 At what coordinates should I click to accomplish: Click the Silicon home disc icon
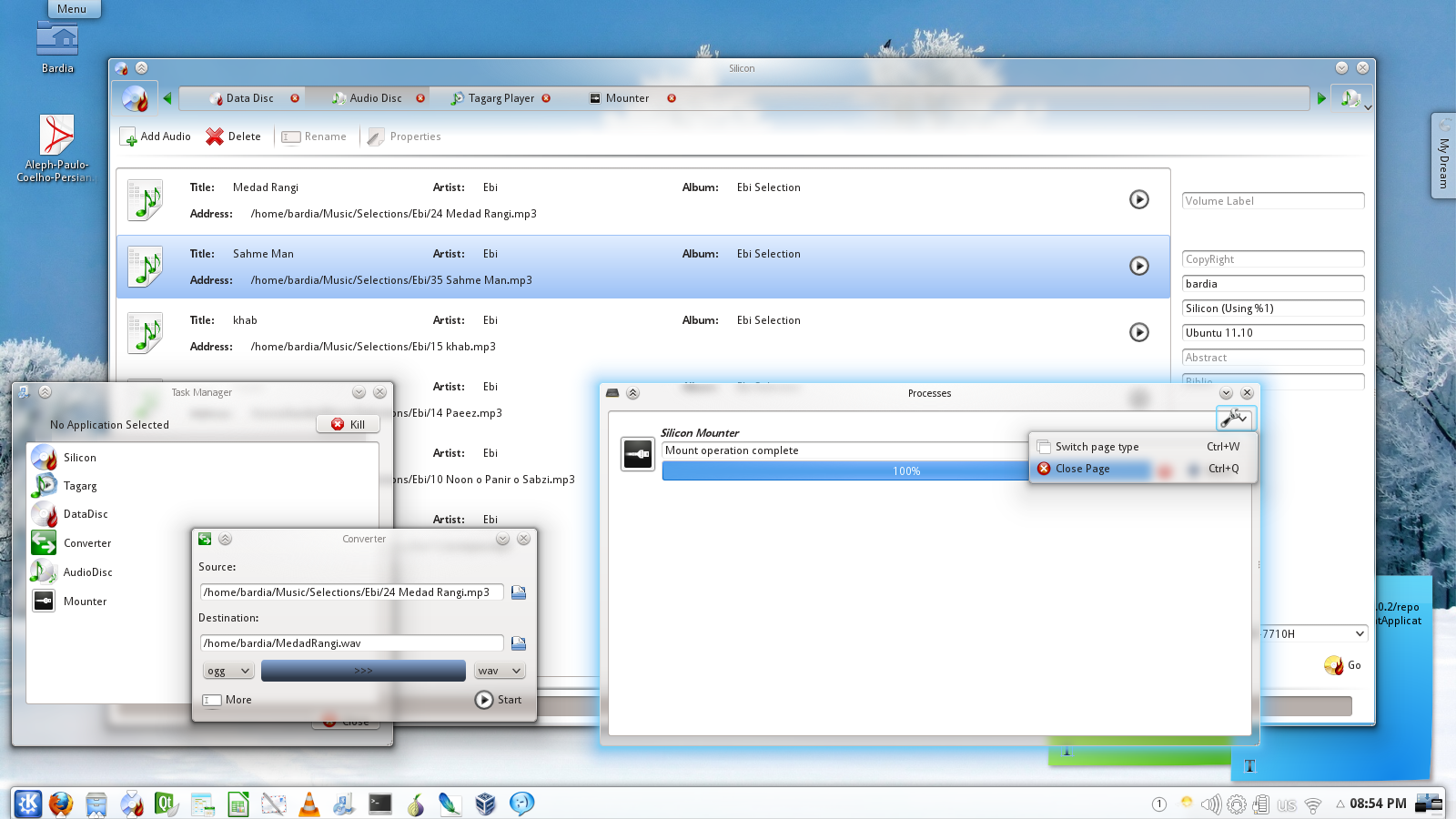(135, 98)
